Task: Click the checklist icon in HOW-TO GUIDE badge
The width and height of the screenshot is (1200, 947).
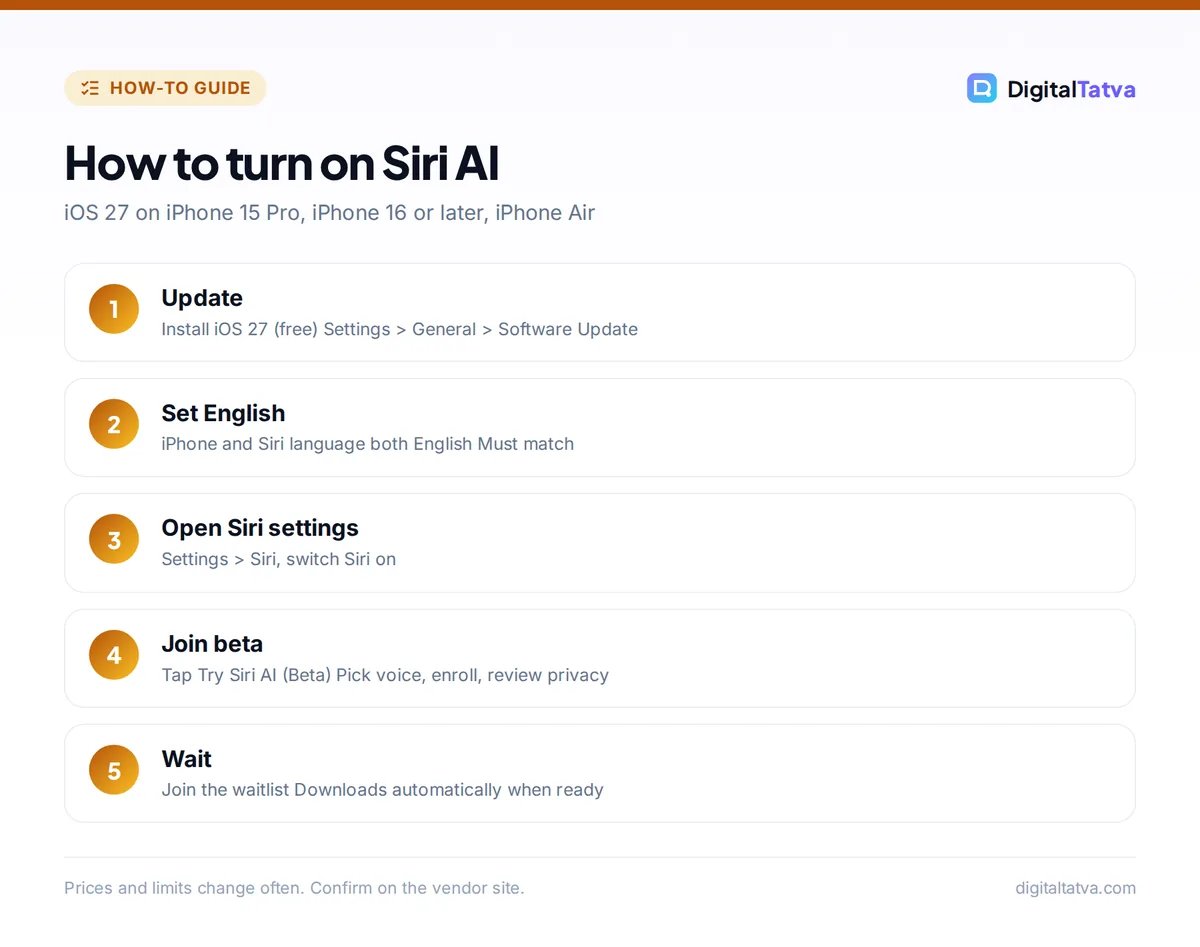Action: (x=90, y=88)
